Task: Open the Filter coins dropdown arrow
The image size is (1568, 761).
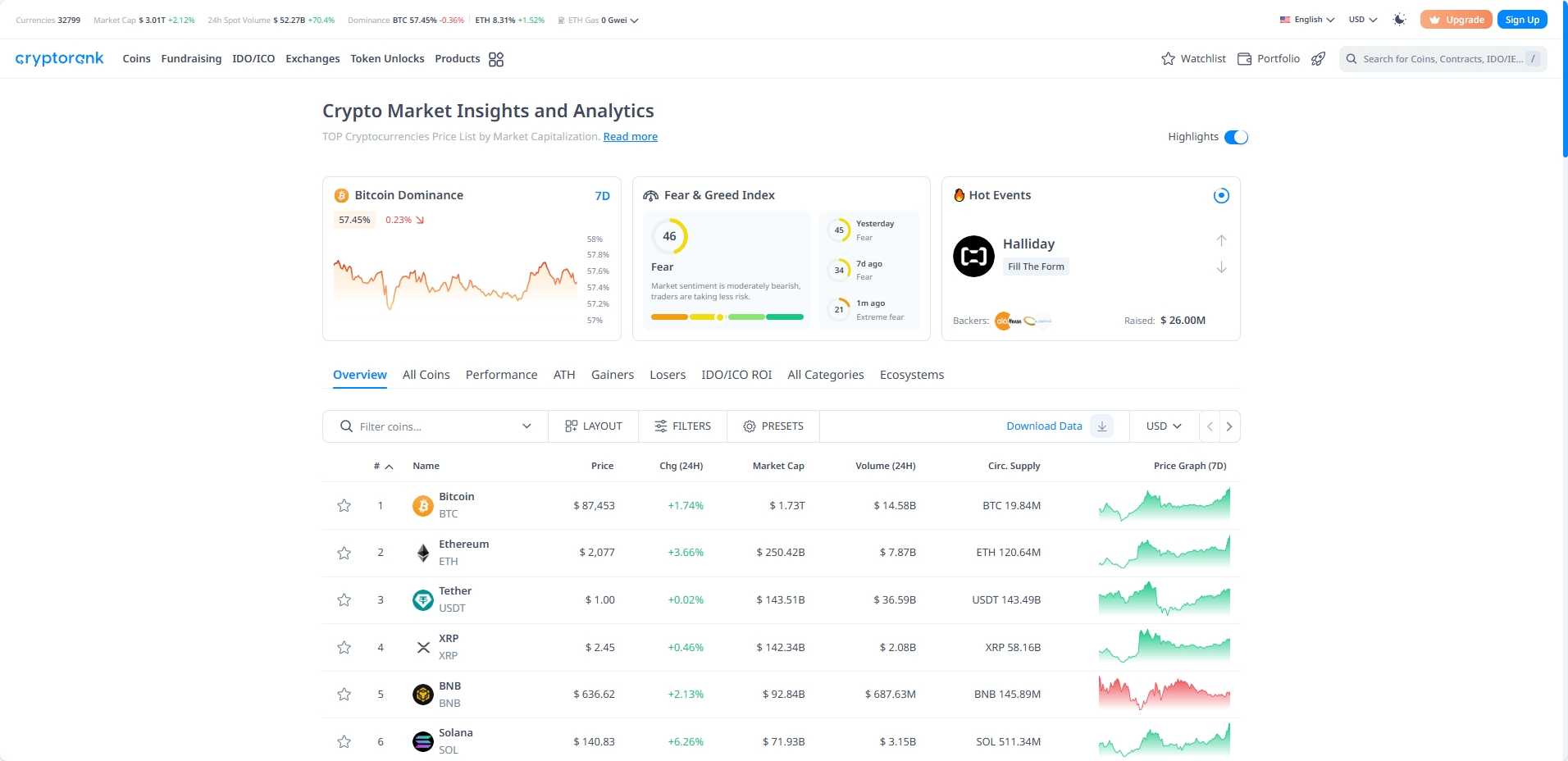Action: [x=526, y=426]
